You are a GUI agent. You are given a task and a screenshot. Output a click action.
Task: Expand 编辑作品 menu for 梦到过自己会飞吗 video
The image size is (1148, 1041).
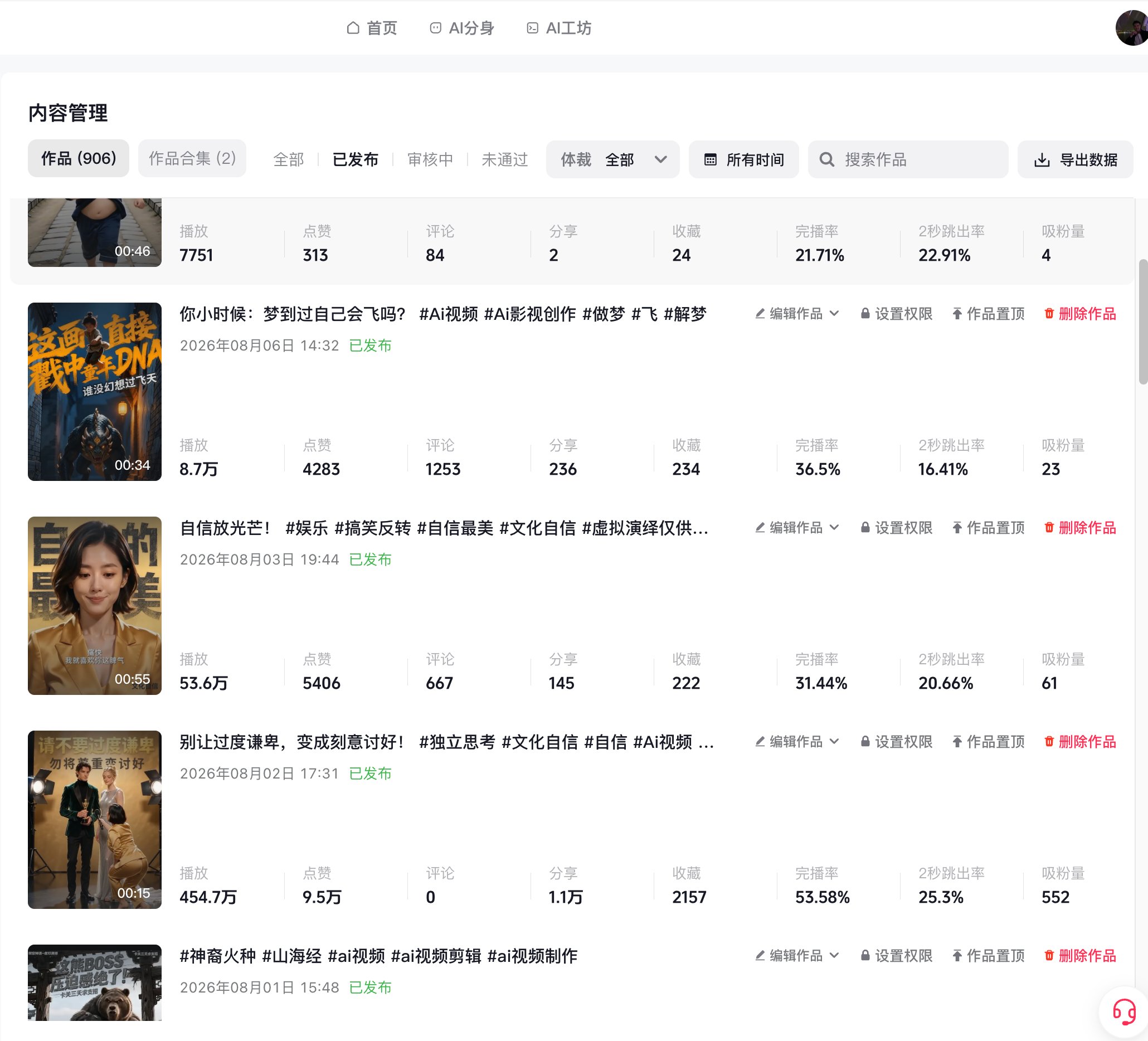(x=797, y=314)
